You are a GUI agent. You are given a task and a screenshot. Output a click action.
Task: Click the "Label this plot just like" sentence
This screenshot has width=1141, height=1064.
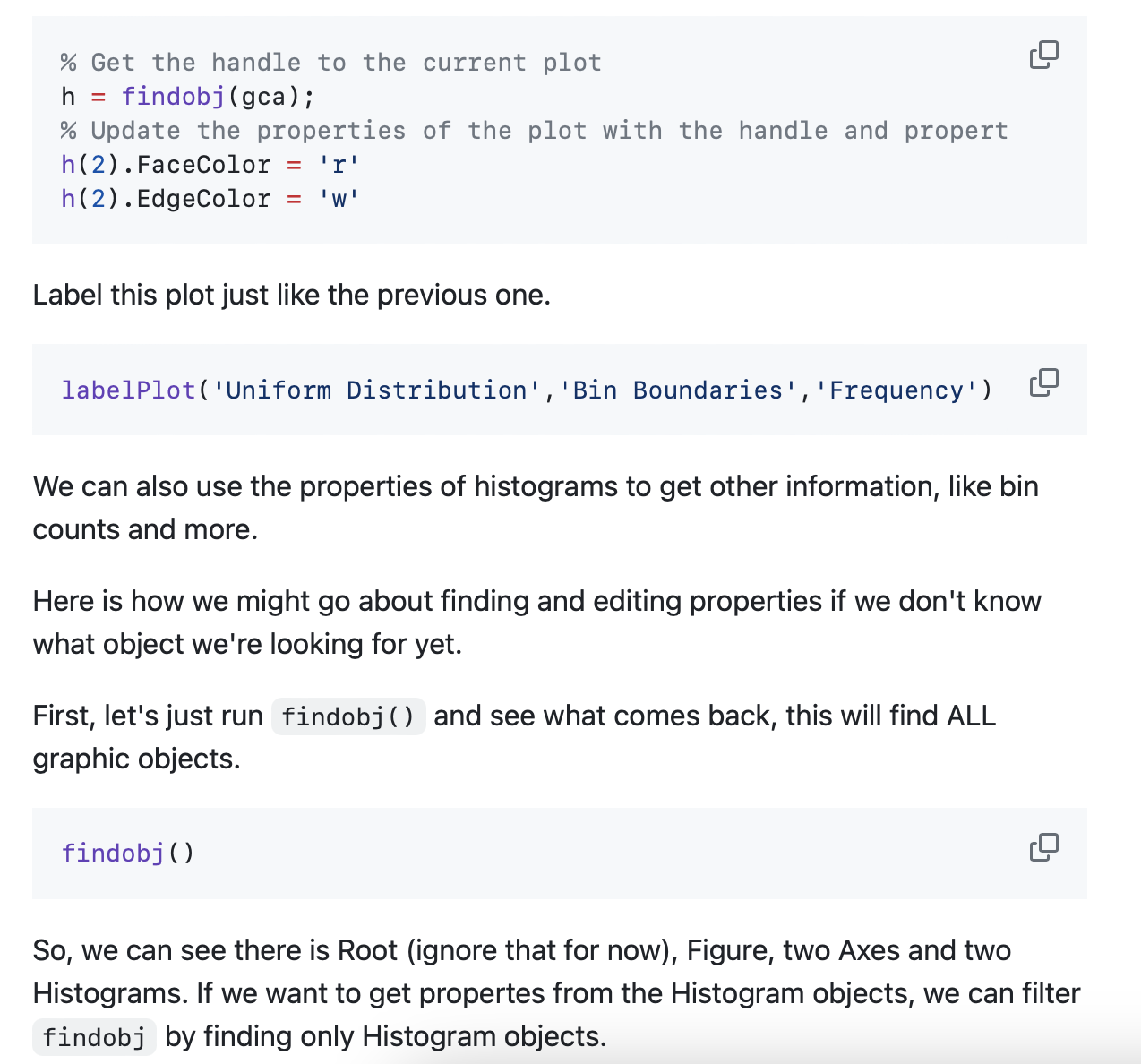(292, 295)
